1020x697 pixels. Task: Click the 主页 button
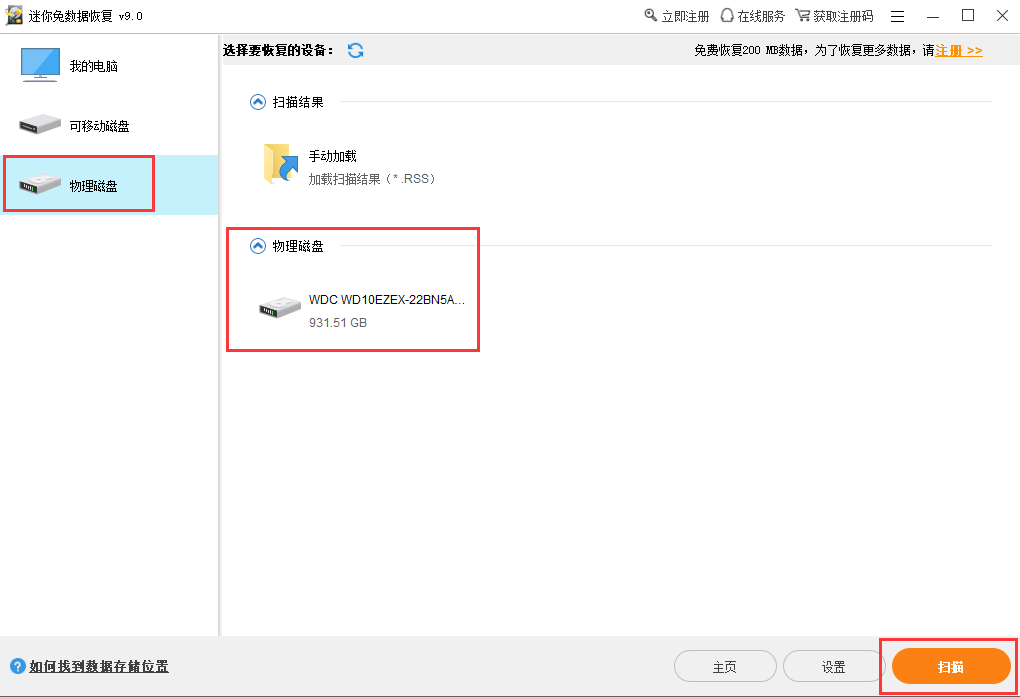click(725, 666)
